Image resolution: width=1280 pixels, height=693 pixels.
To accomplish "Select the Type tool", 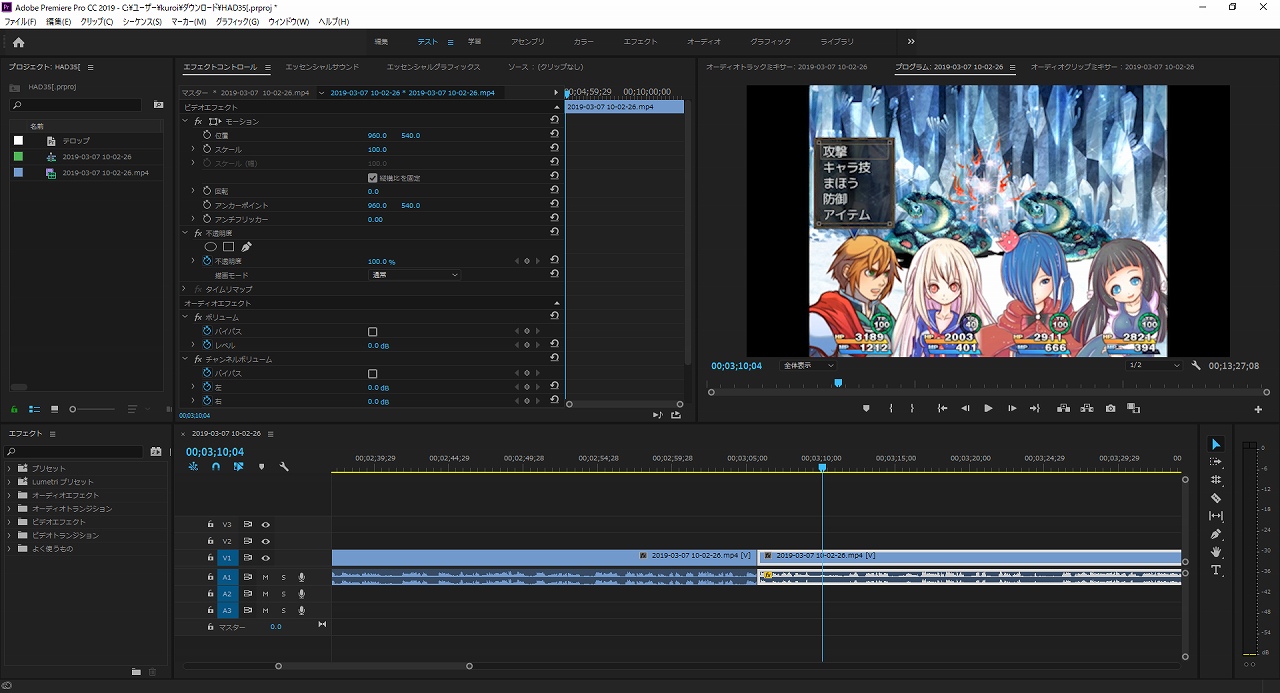I will pyautogui.click(x=1216, y=570).
